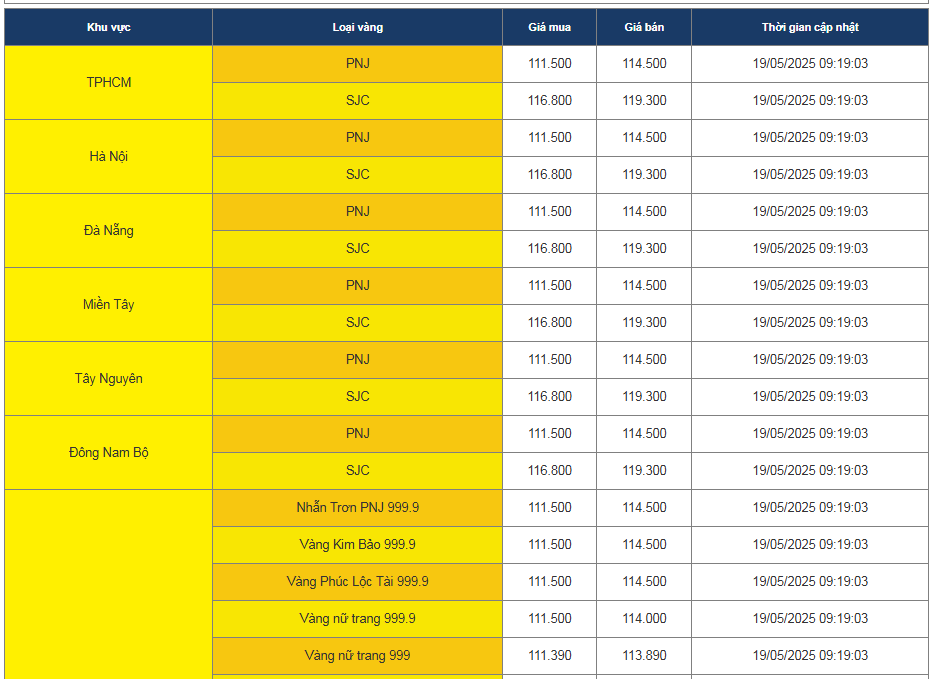
Task: Select Vàng nữ trang 999.9 row label
Action: click(357, 619)
